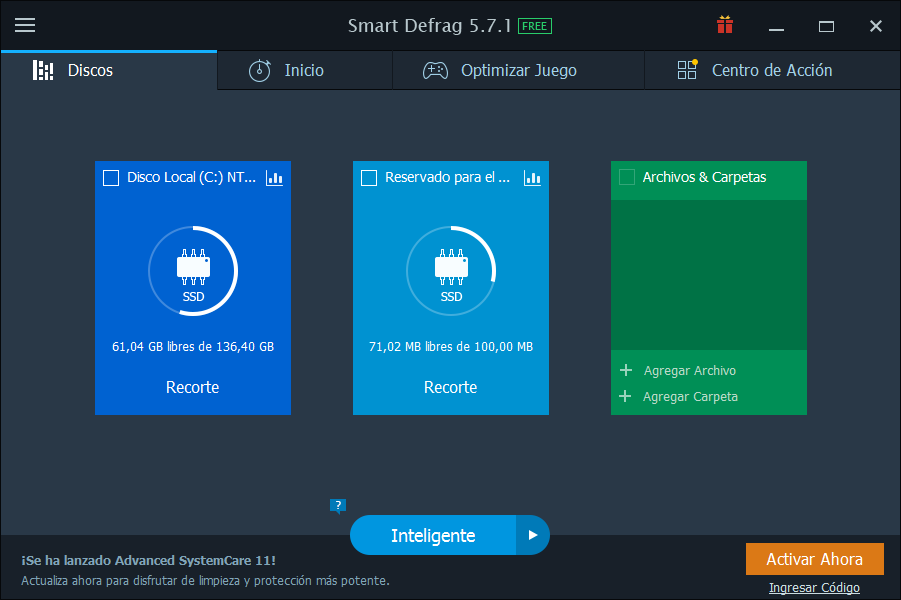Tick the Archivos & Carpetas checkbox

(627, 177)
